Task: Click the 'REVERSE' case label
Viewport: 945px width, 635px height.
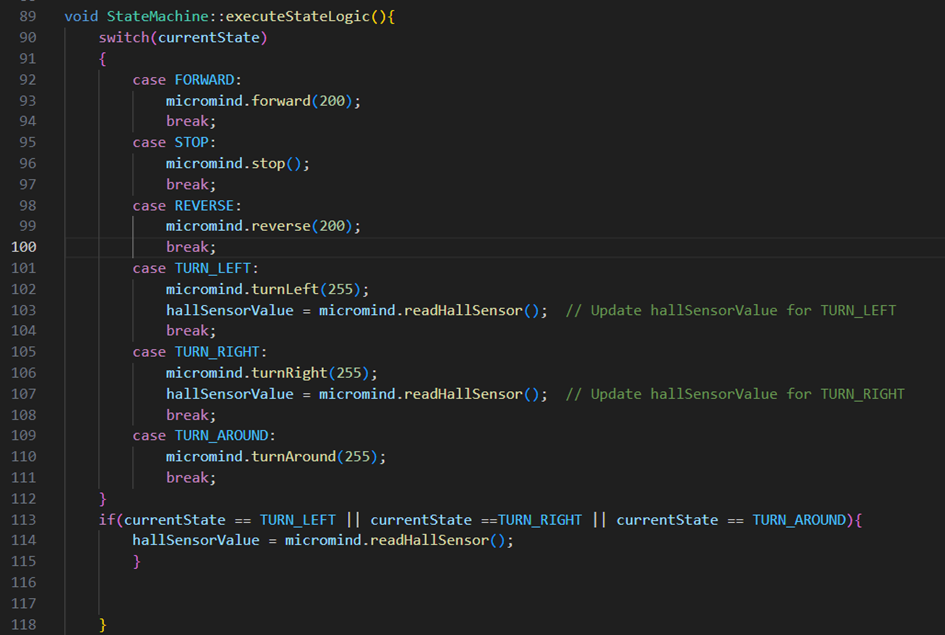Action: point(204,205)
